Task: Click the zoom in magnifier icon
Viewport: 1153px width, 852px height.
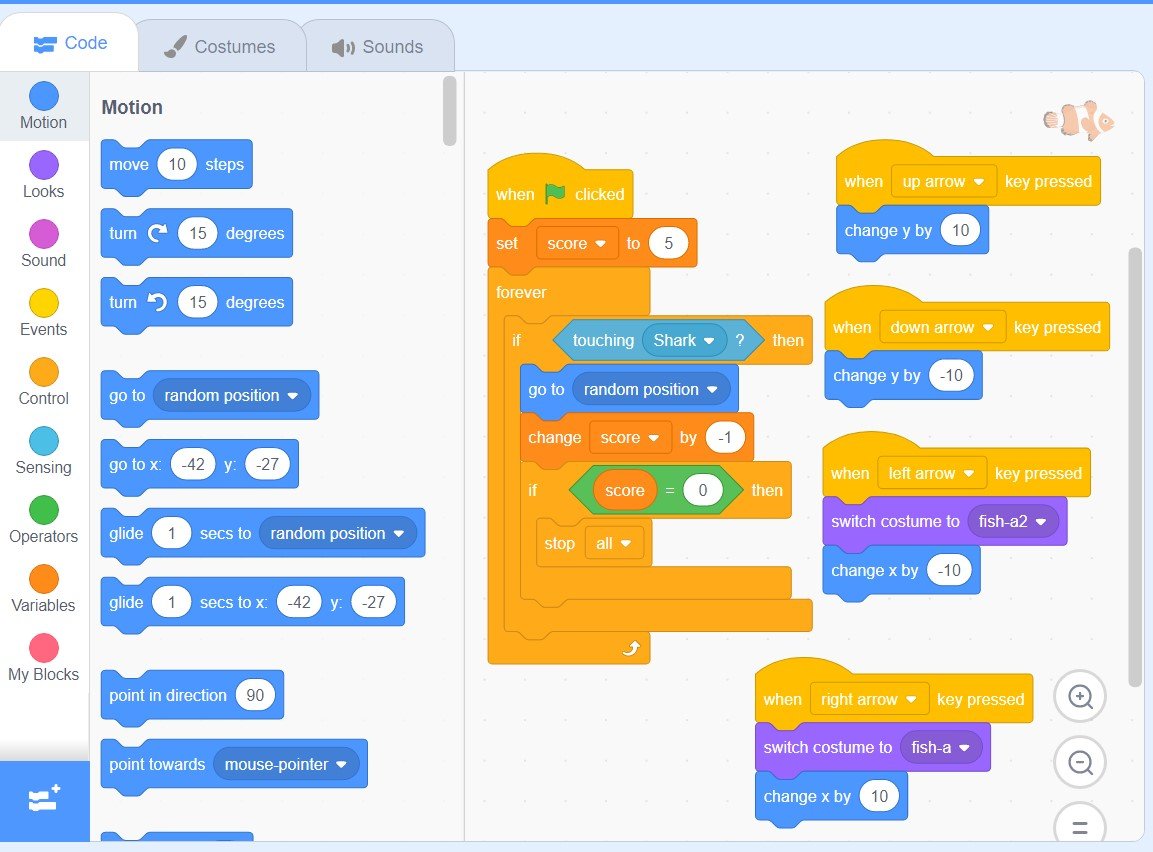Action: (x=1080, y=697)
